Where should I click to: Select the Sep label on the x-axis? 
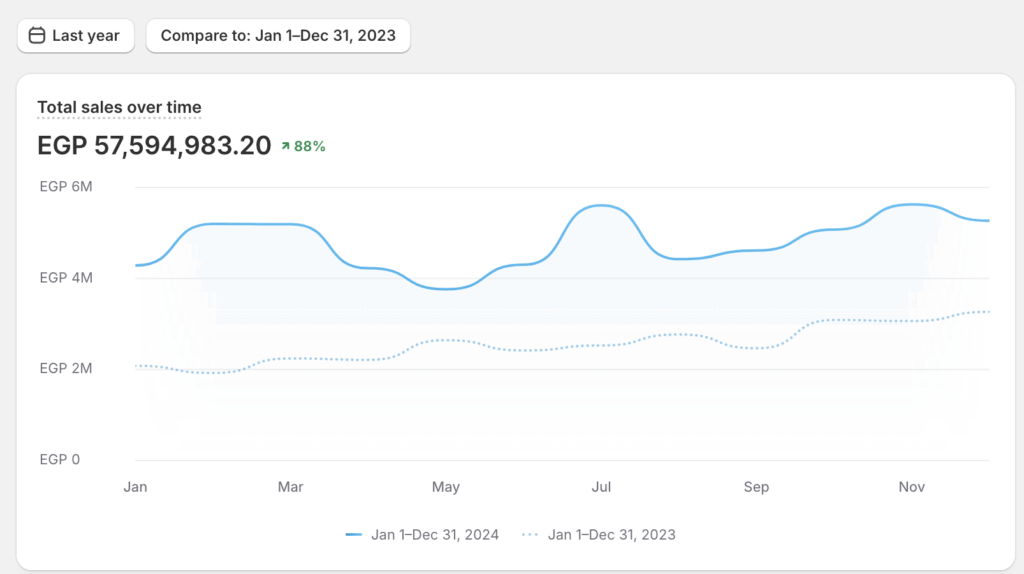point(756,487)
